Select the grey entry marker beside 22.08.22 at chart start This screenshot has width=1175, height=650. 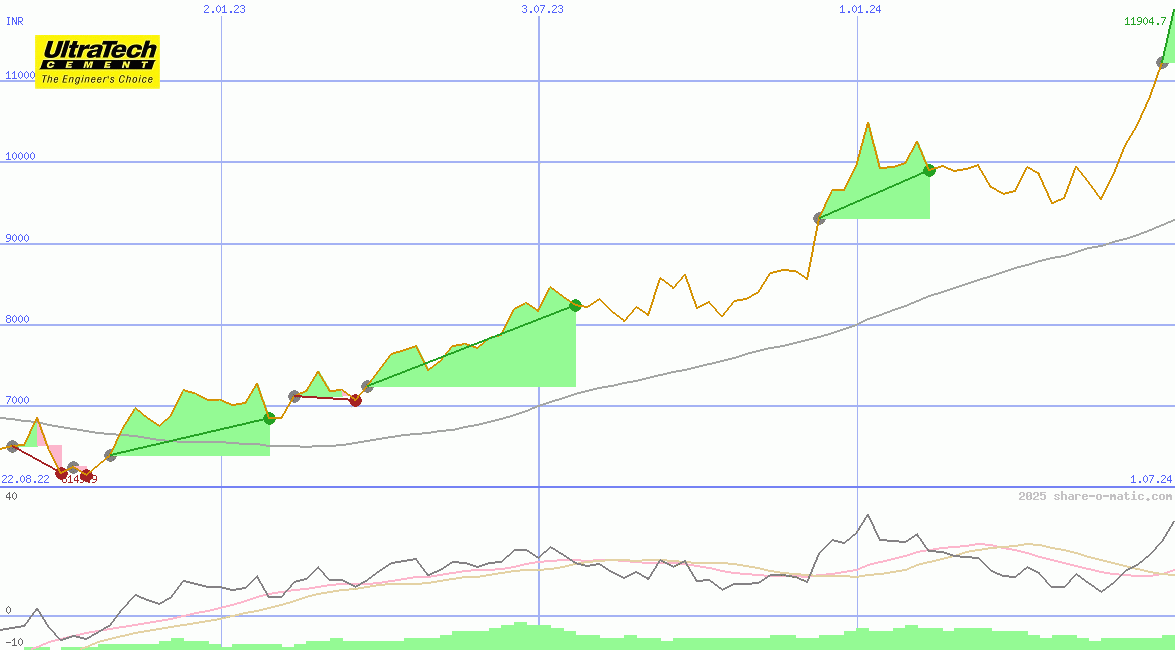pos(12,447)
